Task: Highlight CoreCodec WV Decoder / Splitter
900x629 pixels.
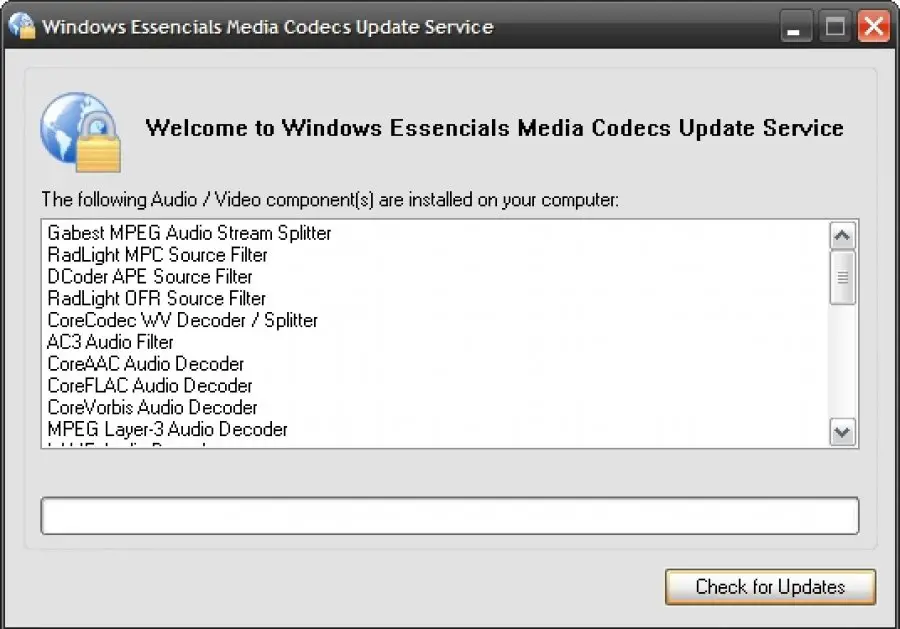Action: (x=182, y=320)
